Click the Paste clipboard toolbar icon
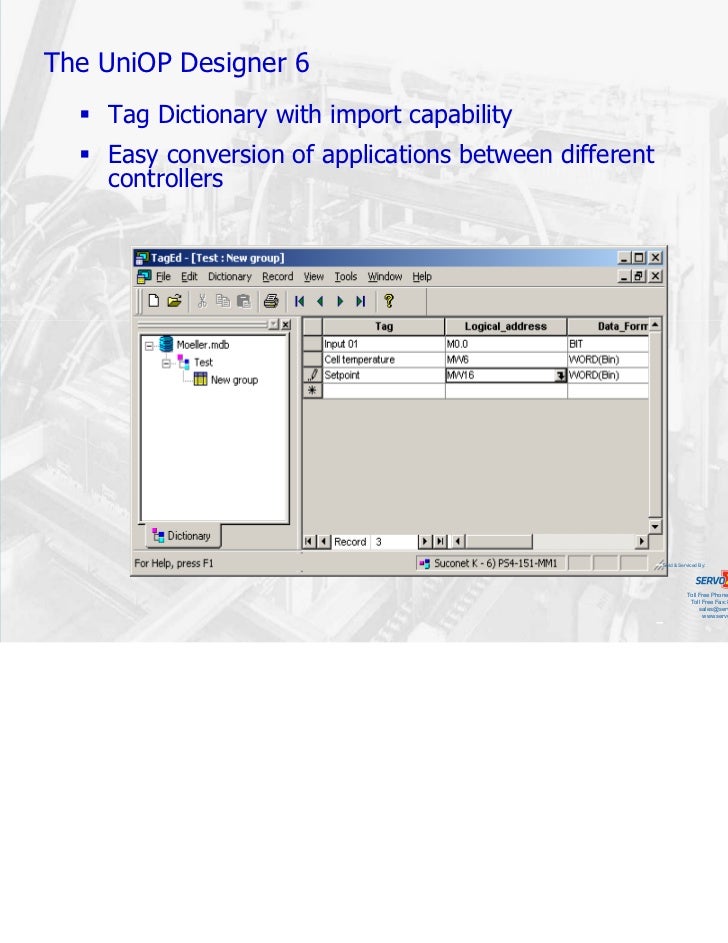This screenshot has width=728, height=943. click(243, 301)
